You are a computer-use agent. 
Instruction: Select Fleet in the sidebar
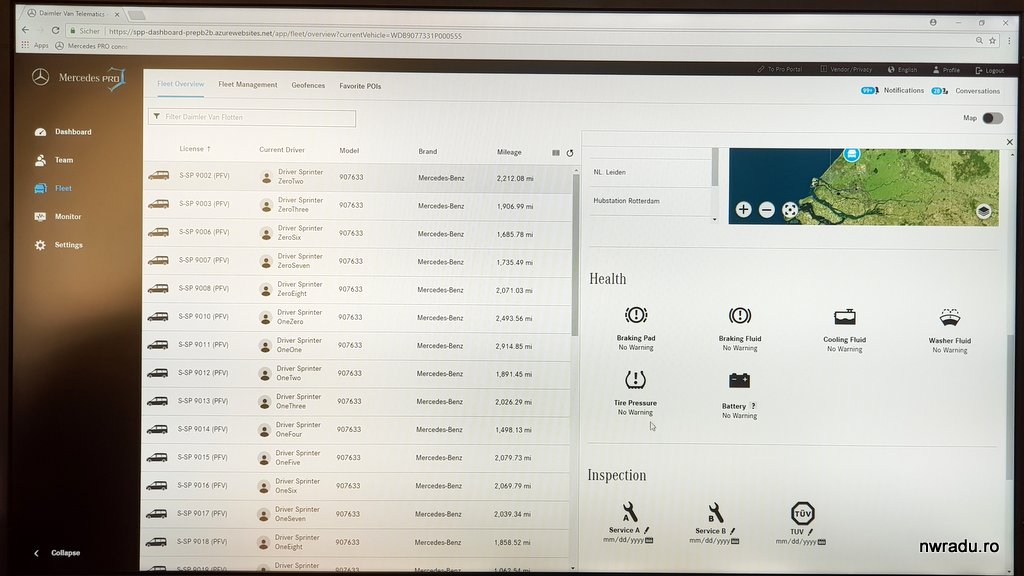[x=54, y=188]
